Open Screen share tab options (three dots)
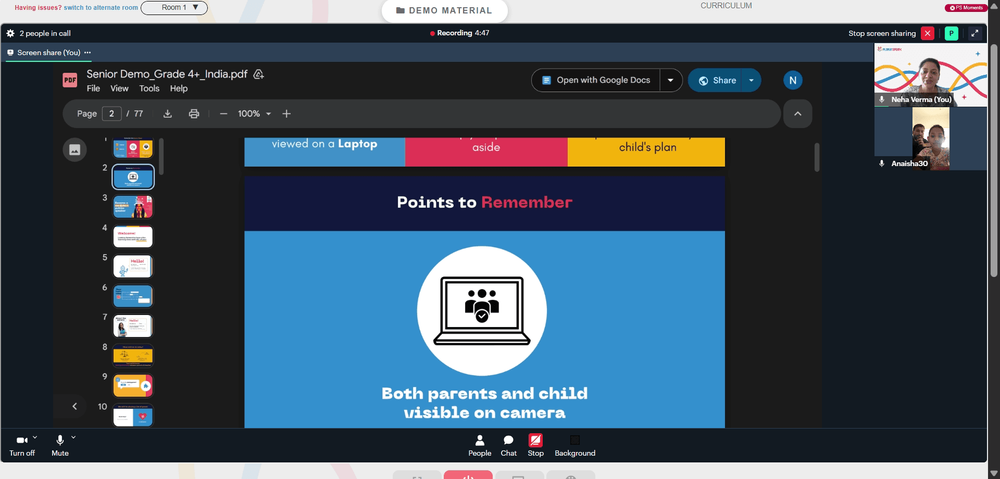 click(87, 52)
